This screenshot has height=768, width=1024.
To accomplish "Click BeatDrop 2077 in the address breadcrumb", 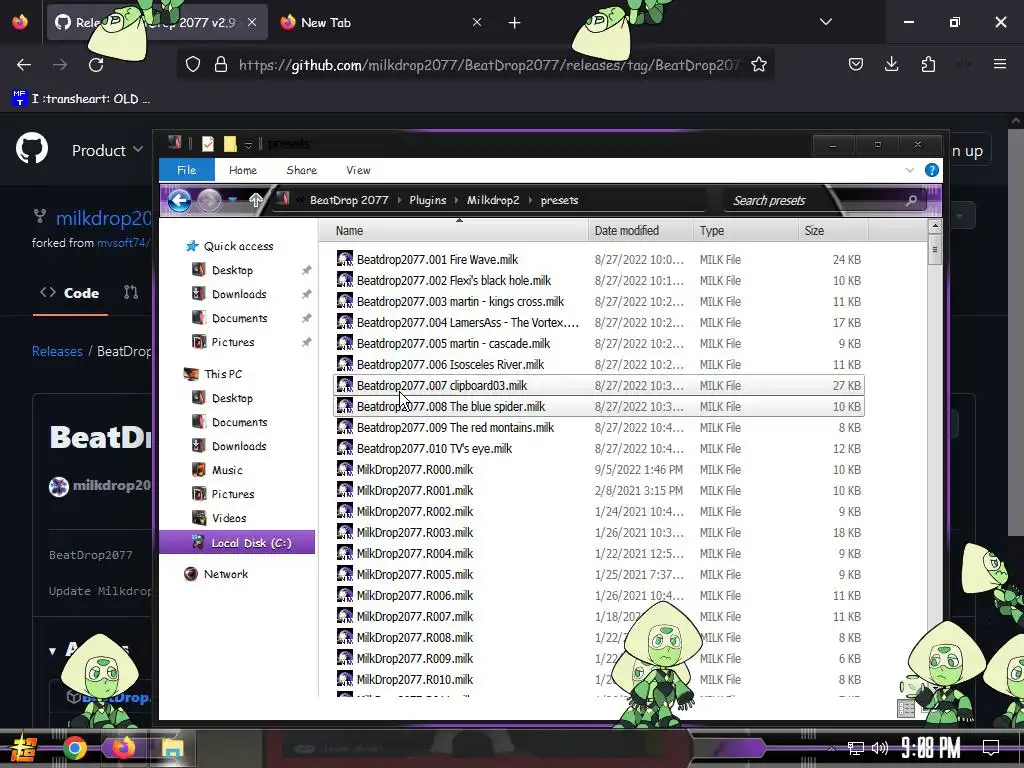I will (x=349, y=200).
